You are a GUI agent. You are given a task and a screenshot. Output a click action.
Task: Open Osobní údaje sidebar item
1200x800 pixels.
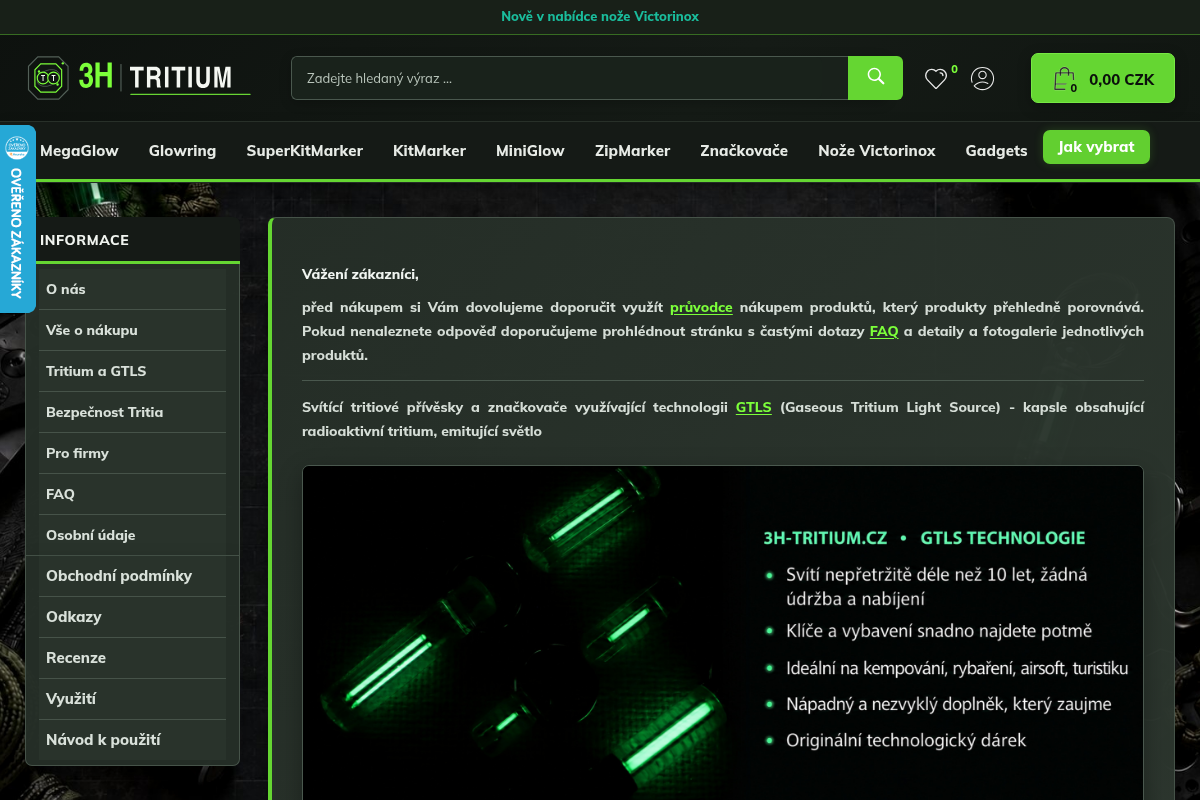pyautogui.click(x=133, y=535)
